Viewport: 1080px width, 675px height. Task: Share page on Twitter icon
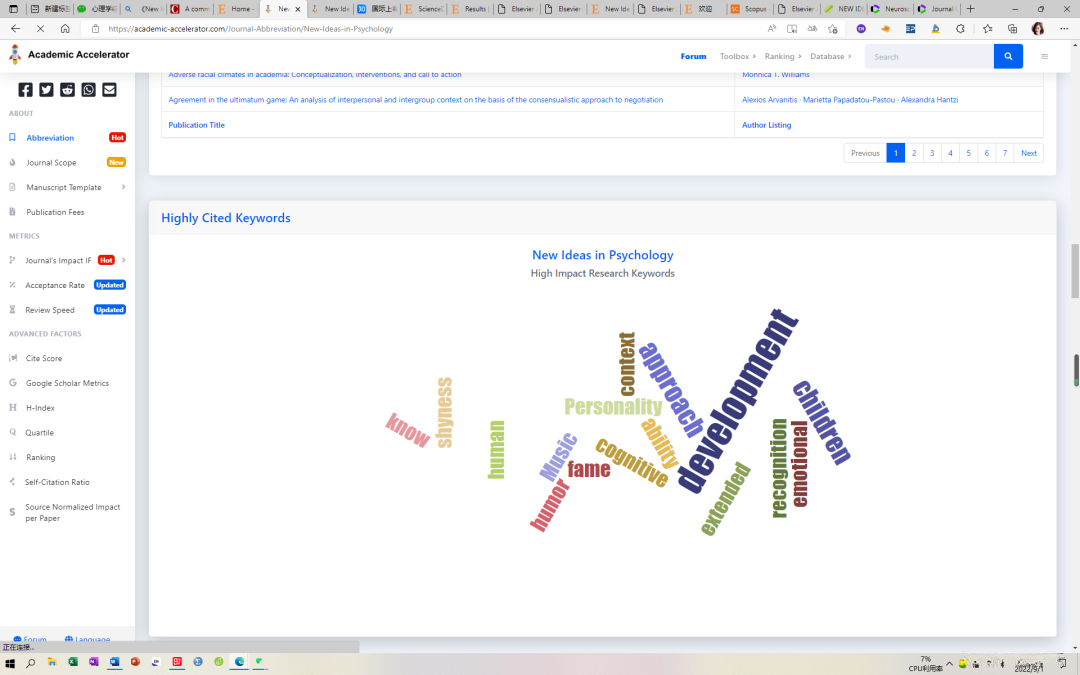tap(46, 90)
